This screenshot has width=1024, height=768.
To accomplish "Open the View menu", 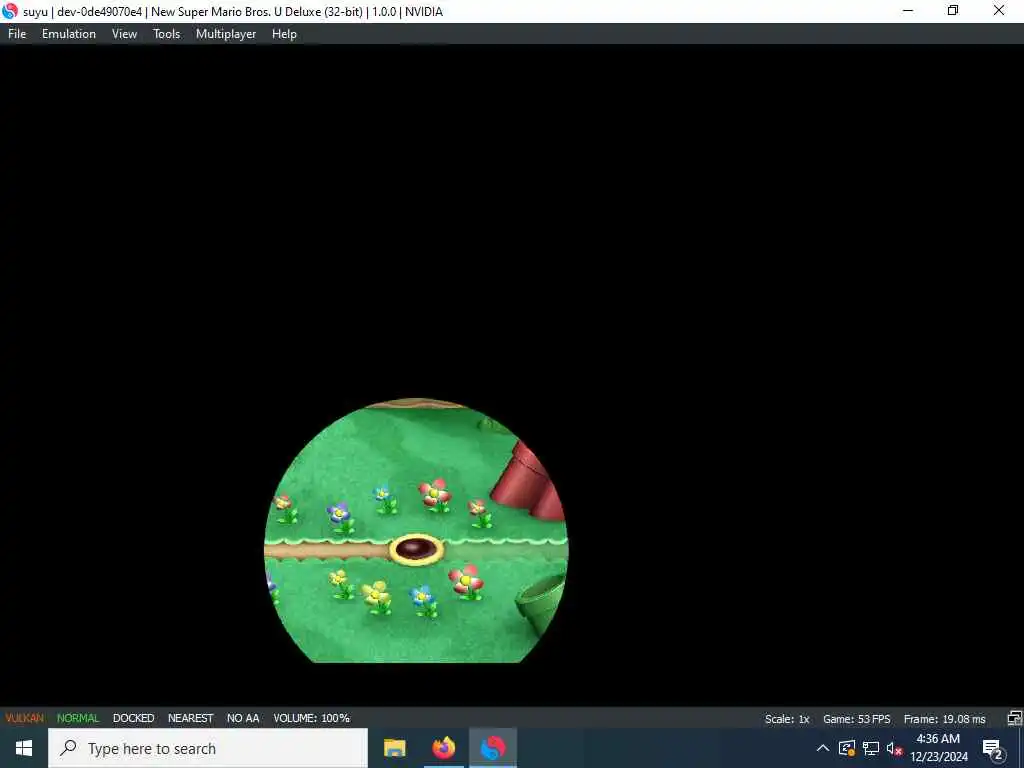I will (x=124, y=34).
